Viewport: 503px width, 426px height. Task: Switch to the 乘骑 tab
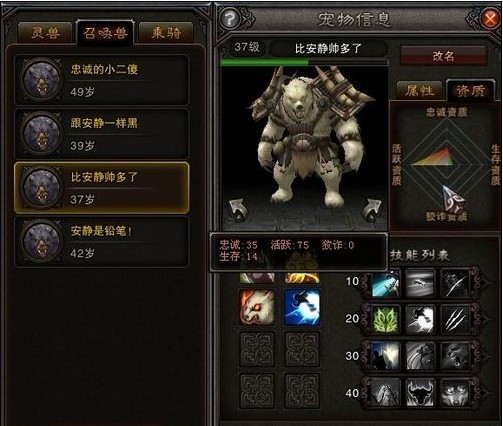(x=166, y=33)
